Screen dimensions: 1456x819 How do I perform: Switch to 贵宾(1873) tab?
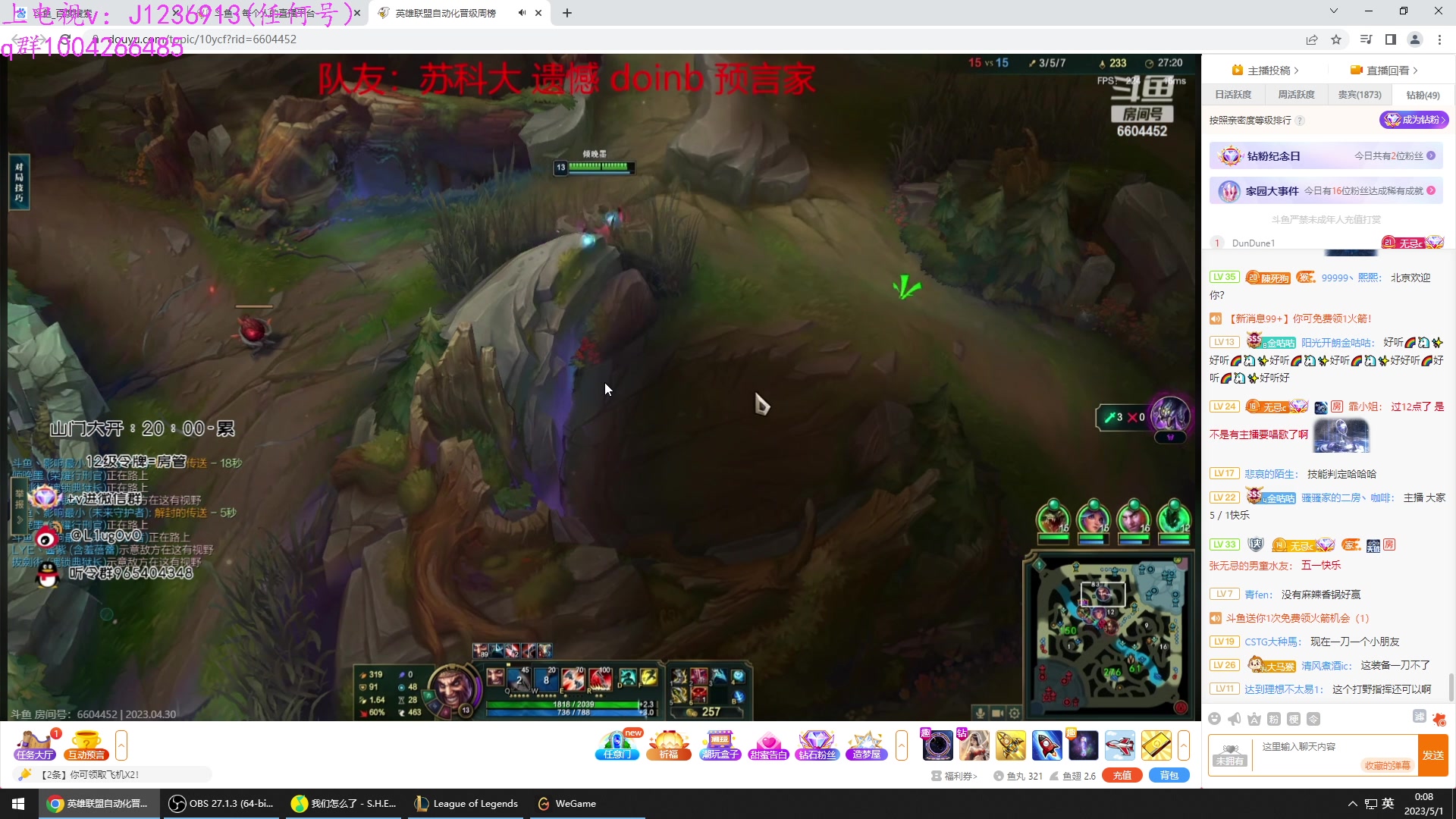1359,95
